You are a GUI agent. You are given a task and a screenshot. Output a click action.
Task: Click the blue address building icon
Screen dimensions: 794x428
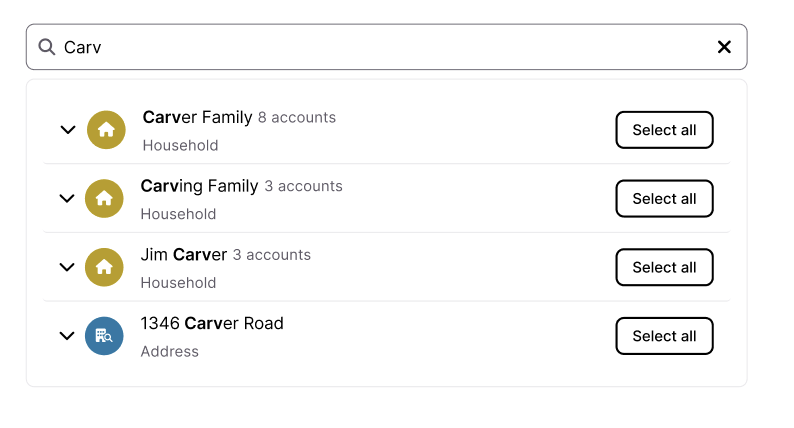pos(104,336)
